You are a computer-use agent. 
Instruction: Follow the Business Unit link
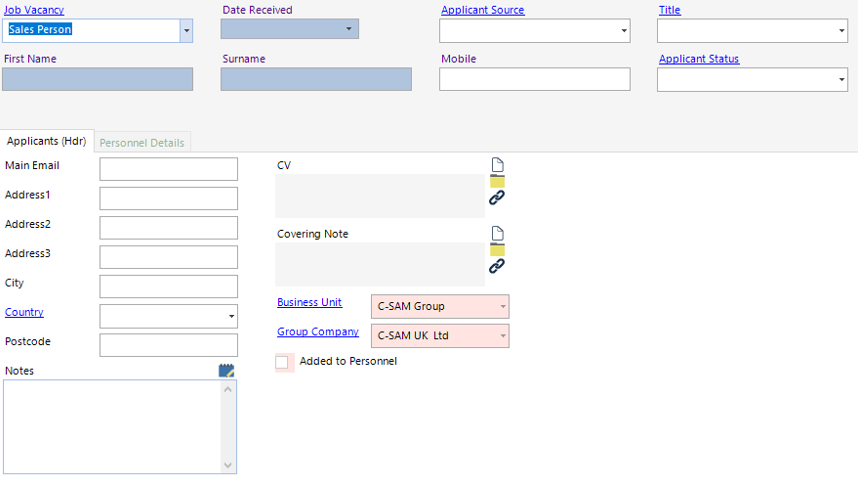[309, 303]
